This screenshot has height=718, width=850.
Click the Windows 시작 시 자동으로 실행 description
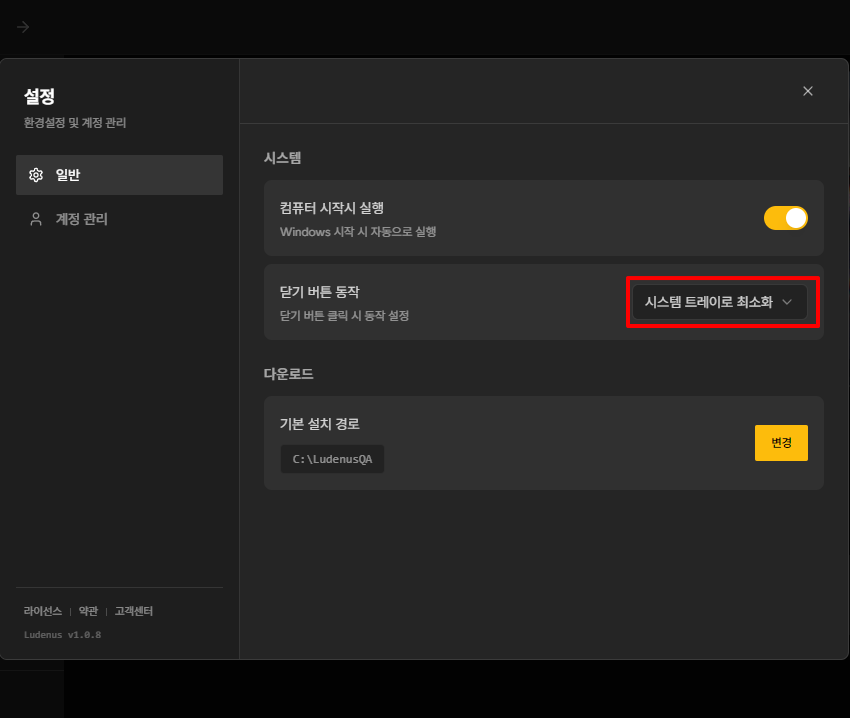(x=358, y=232)
